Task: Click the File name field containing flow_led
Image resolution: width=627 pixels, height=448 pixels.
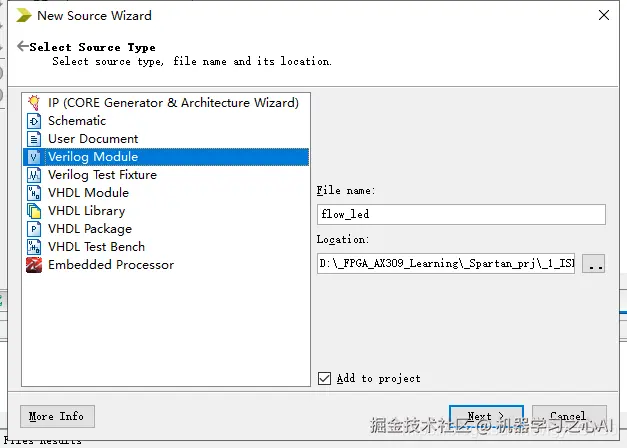Action: click(x=461, y=214)
